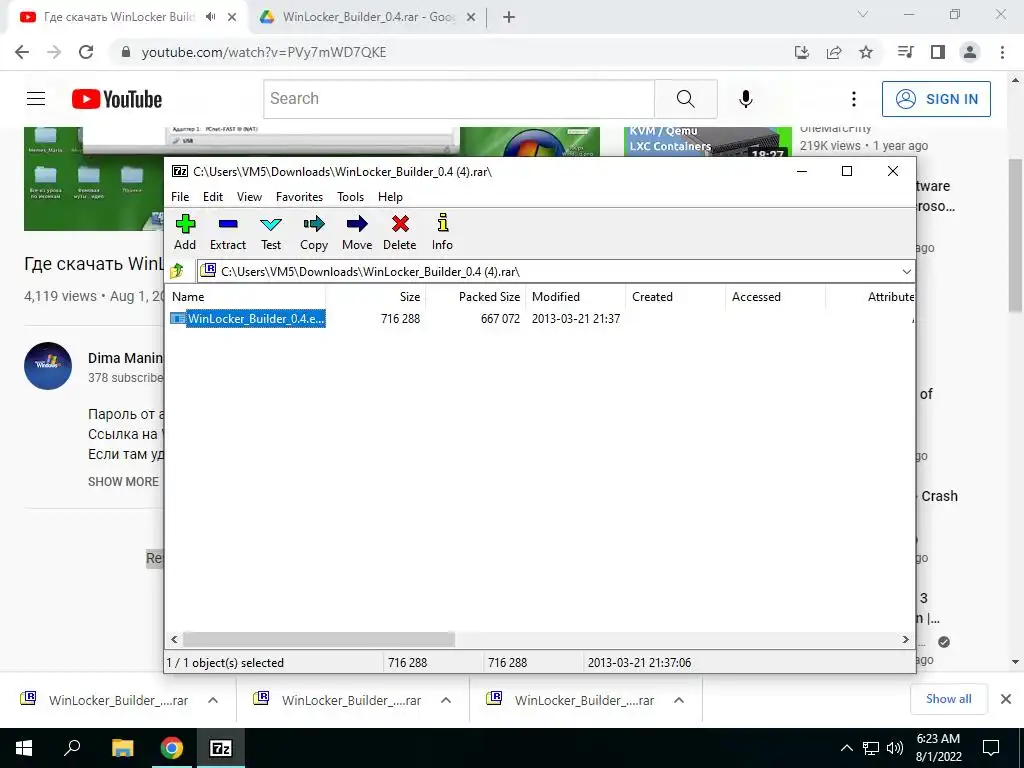This screenshot has height=768, width=1024.
Task: Open the Help menu in 7-Zip
Action: 390,197
